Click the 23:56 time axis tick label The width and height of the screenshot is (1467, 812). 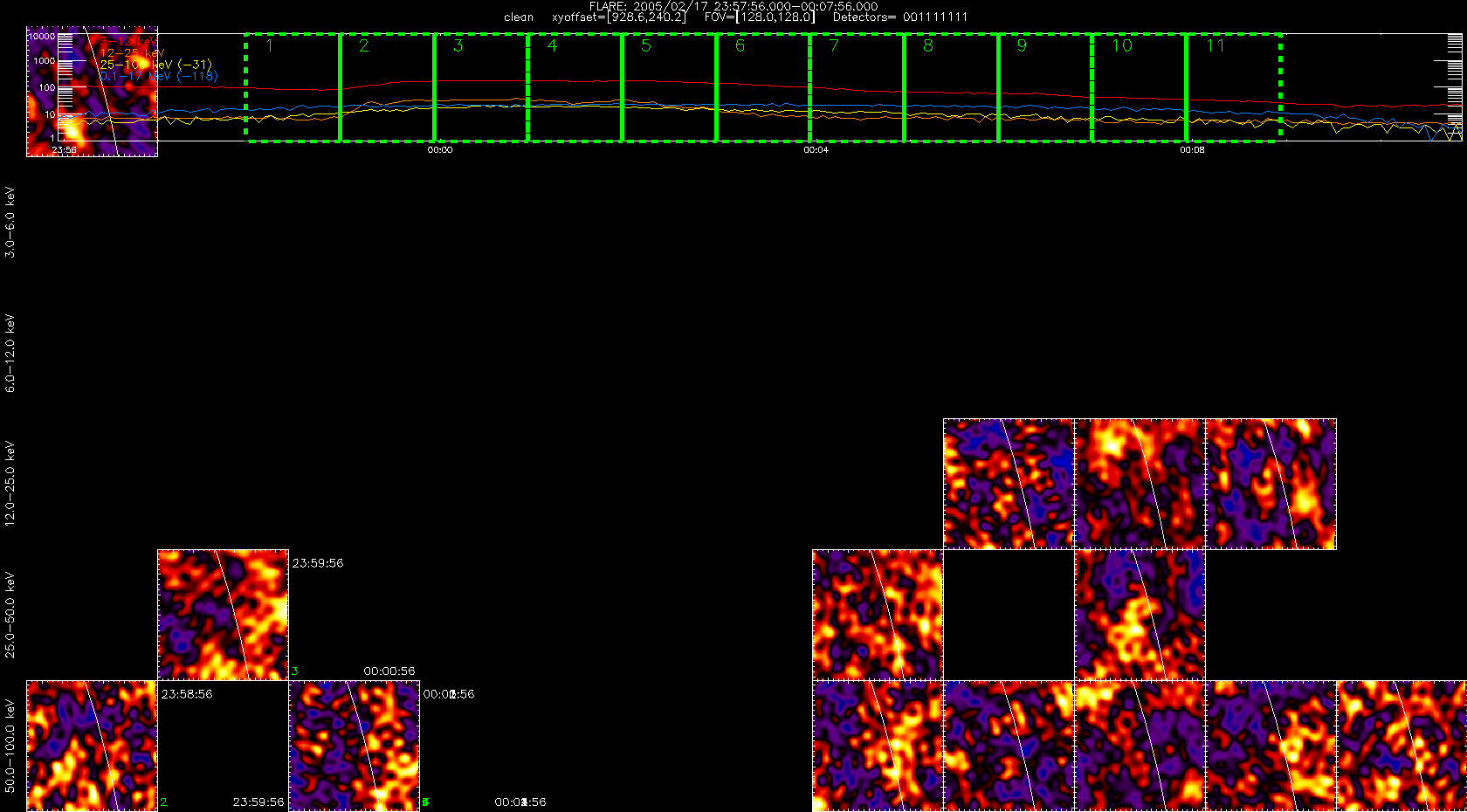64,150
